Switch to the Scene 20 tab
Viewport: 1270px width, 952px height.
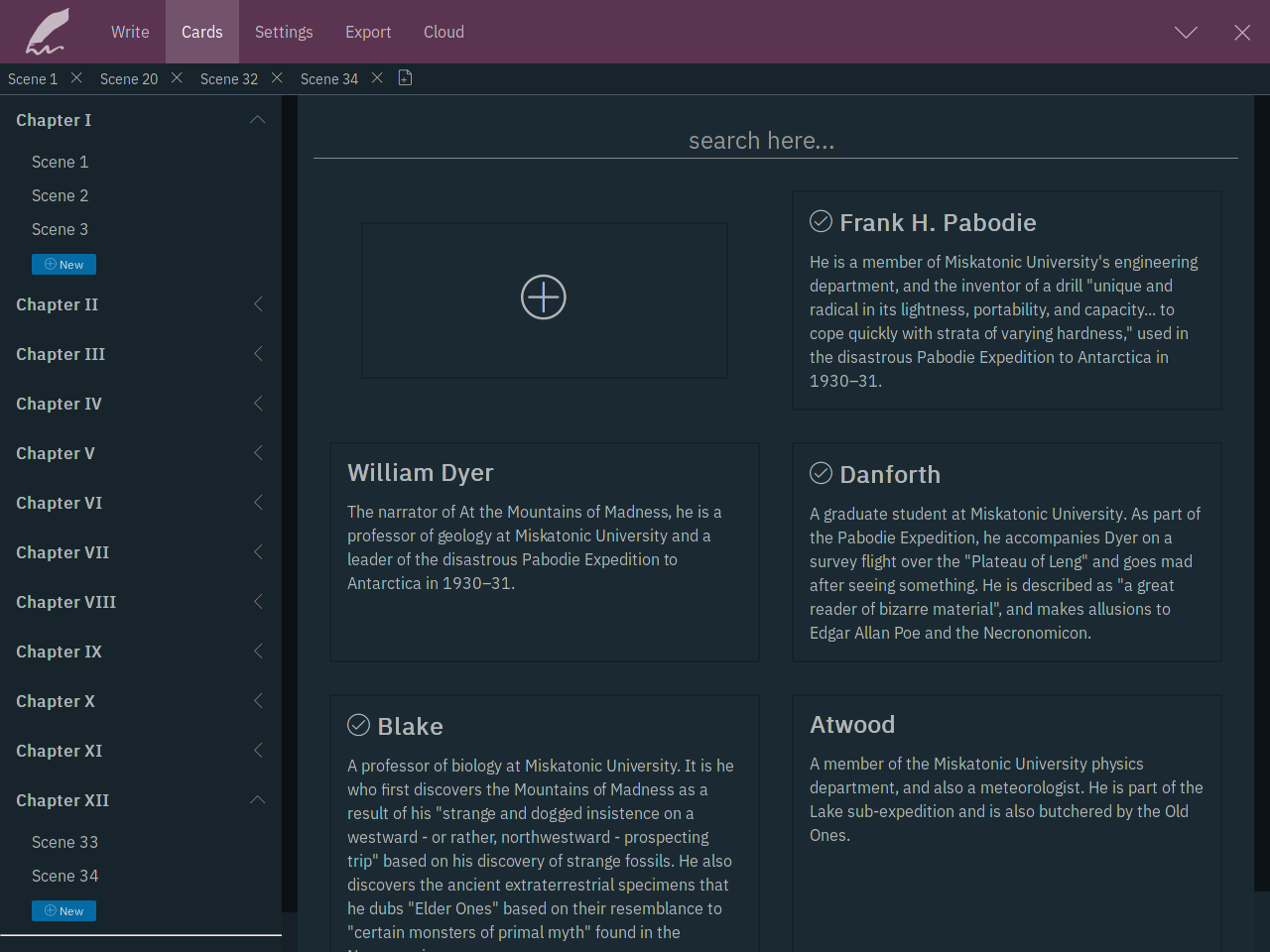click(129, 79)
